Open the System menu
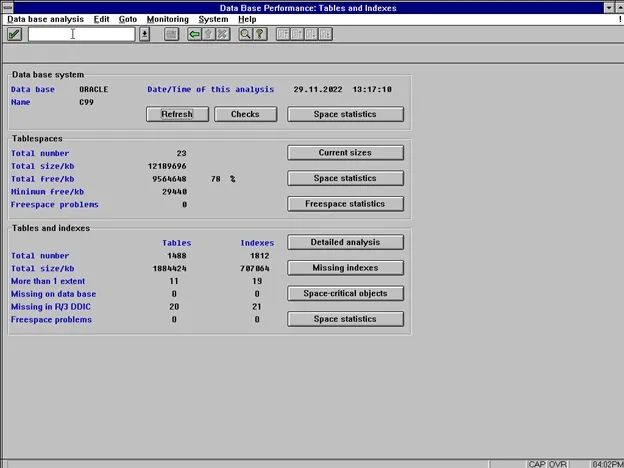Viewport: 624px width, 468px height. (x=212, y=19)
